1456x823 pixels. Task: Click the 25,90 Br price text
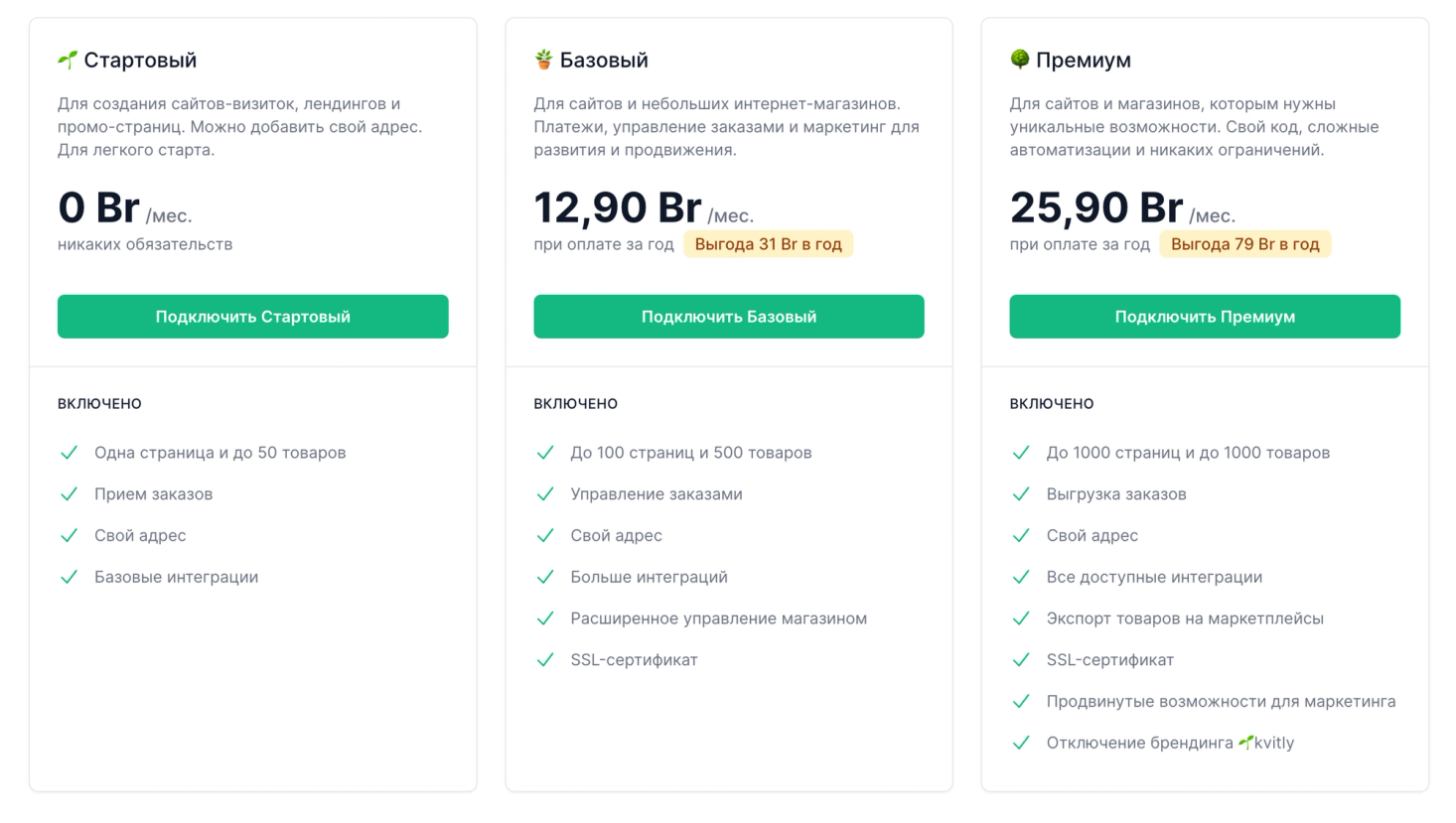(1095, 208)
